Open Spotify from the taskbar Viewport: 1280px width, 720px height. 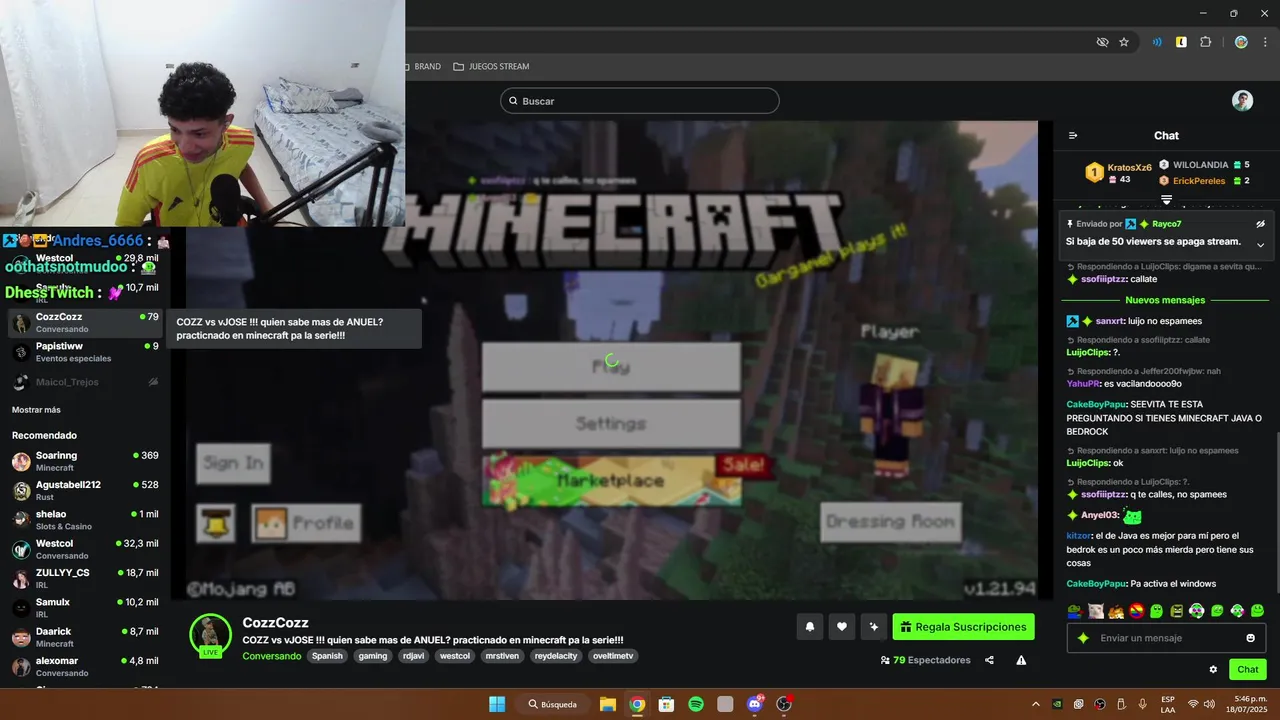click(x=696, y=704)
